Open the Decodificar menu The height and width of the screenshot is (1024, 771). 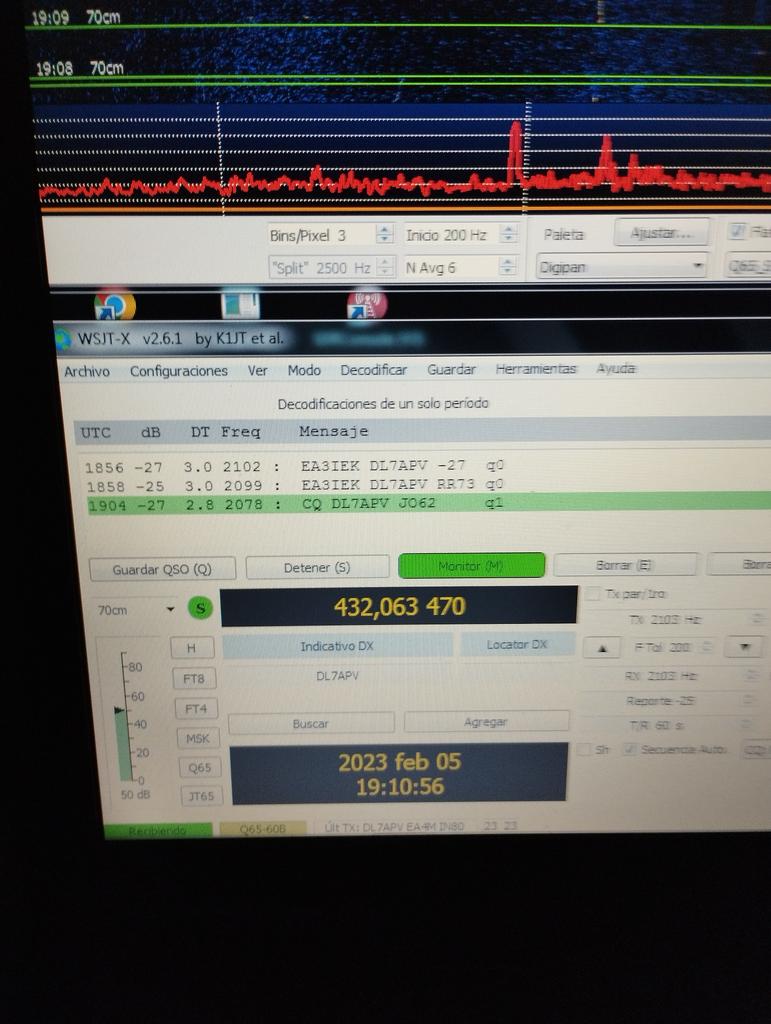(373, 370)
